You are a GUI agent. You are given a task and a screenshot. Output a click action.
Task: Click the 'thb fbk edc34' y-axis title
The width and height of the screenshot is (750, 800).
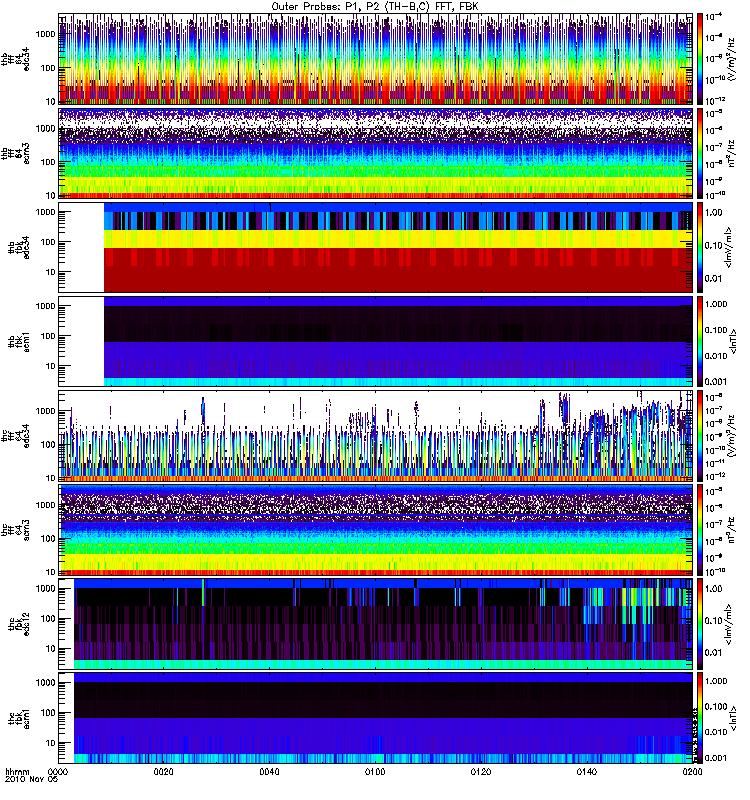click(x=19, y=247)
